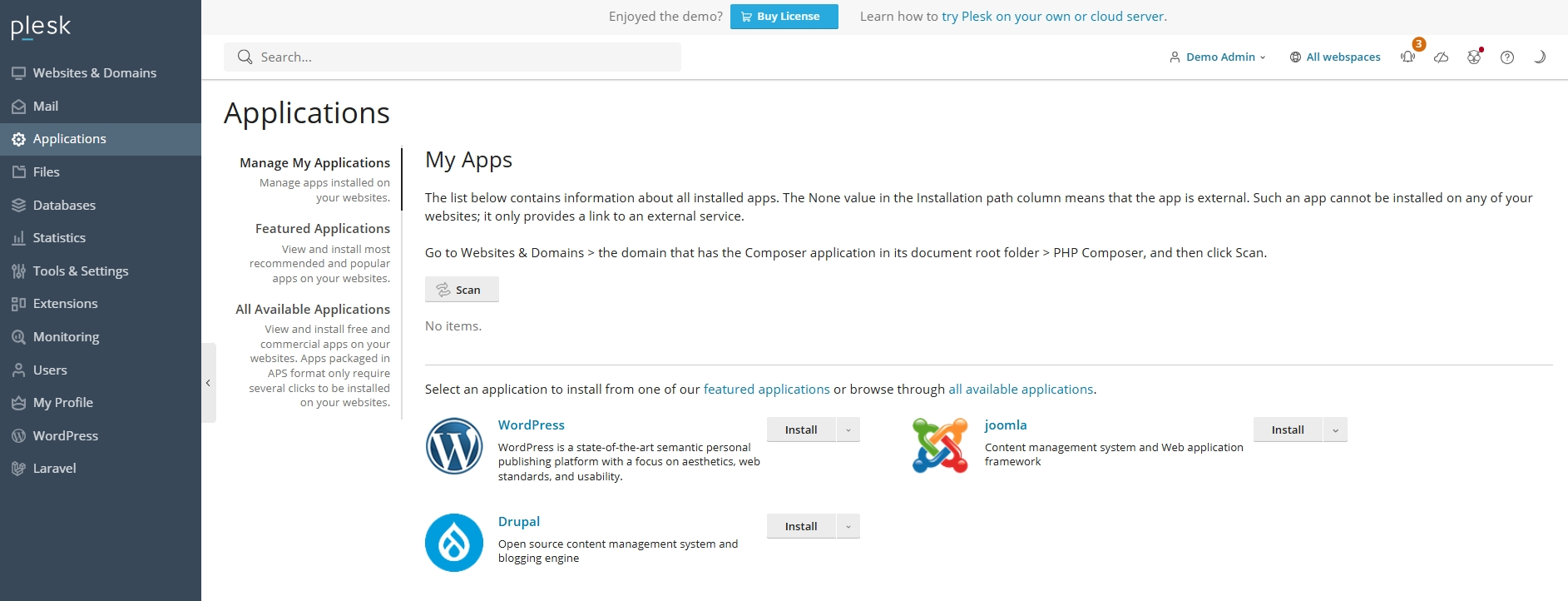Screen dimensions: 1568x601
Task: Open try Plesk on your own server link
Action: pyautogui.click(x=1053, y=17)
